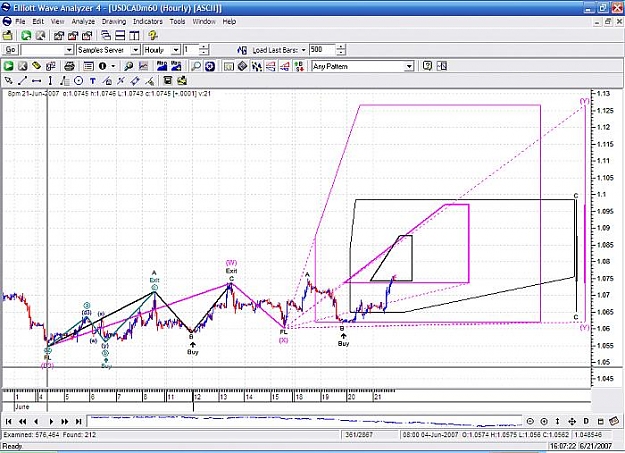
Task: Open the Window menu
Action: tap(204, 22)
